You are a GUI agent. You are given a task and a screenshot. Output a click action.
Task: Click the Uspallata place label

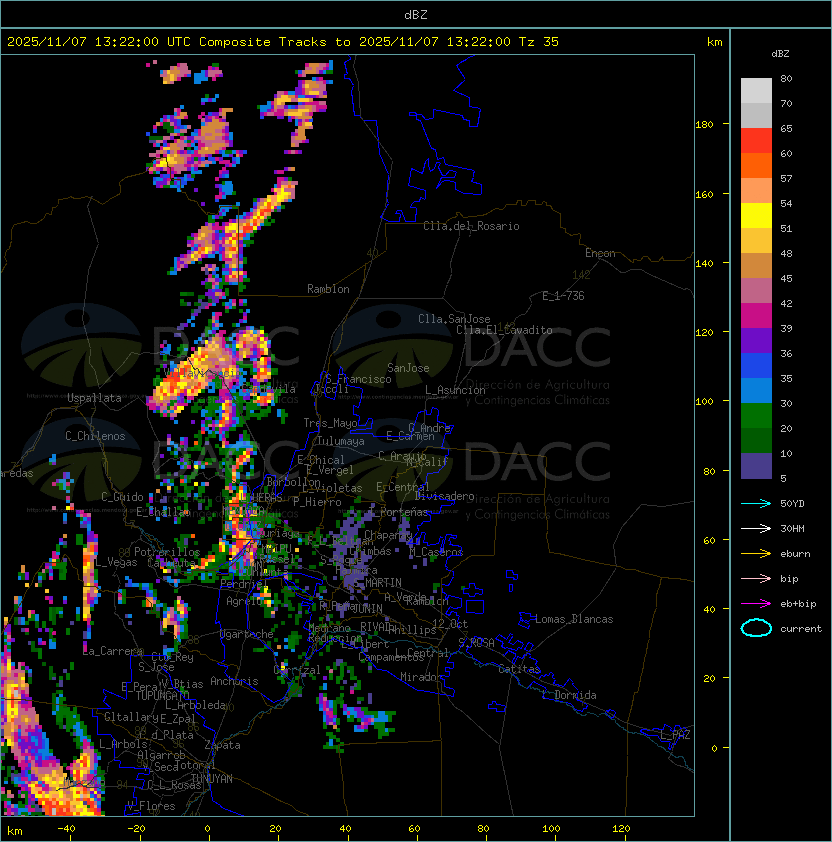click(x=94, y=398)
